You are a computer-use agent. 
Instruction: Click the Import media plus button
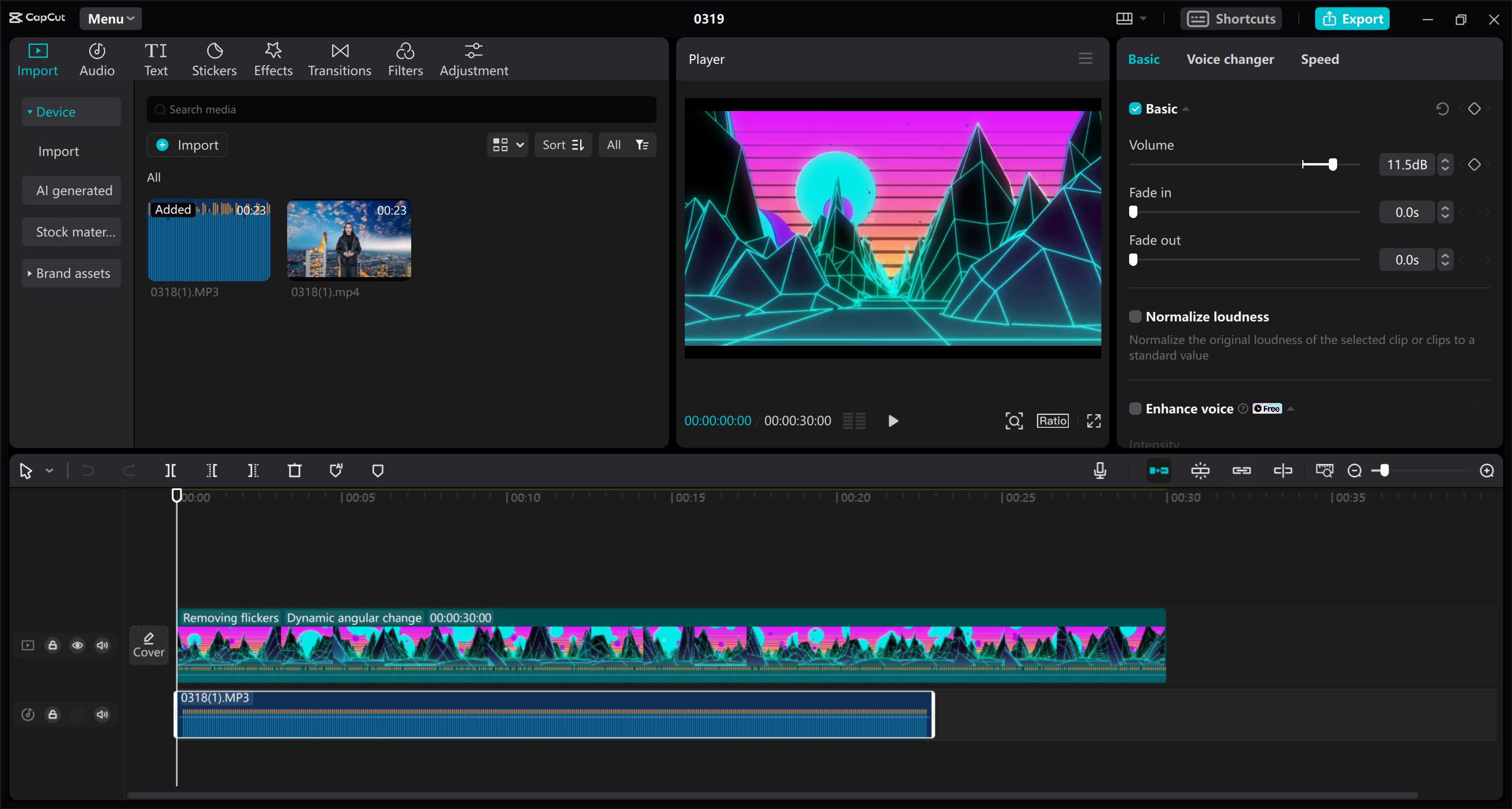click(x=187, y=145)
